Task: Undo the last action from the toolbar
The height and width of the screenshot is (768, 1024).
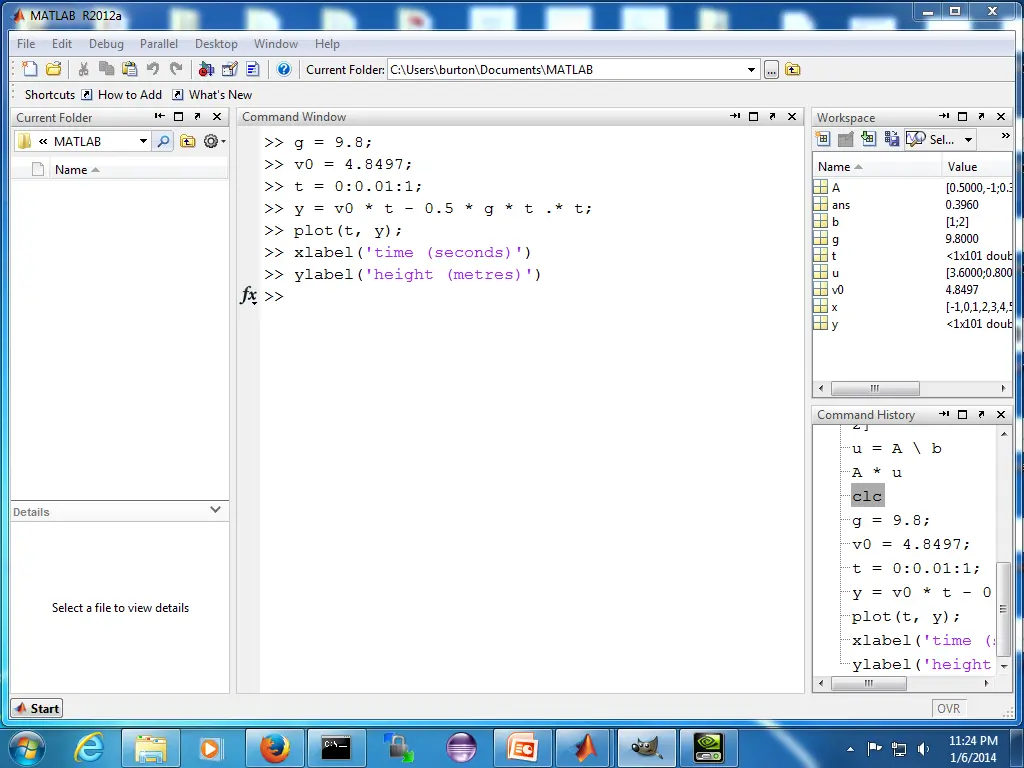Action: [153, 69]
